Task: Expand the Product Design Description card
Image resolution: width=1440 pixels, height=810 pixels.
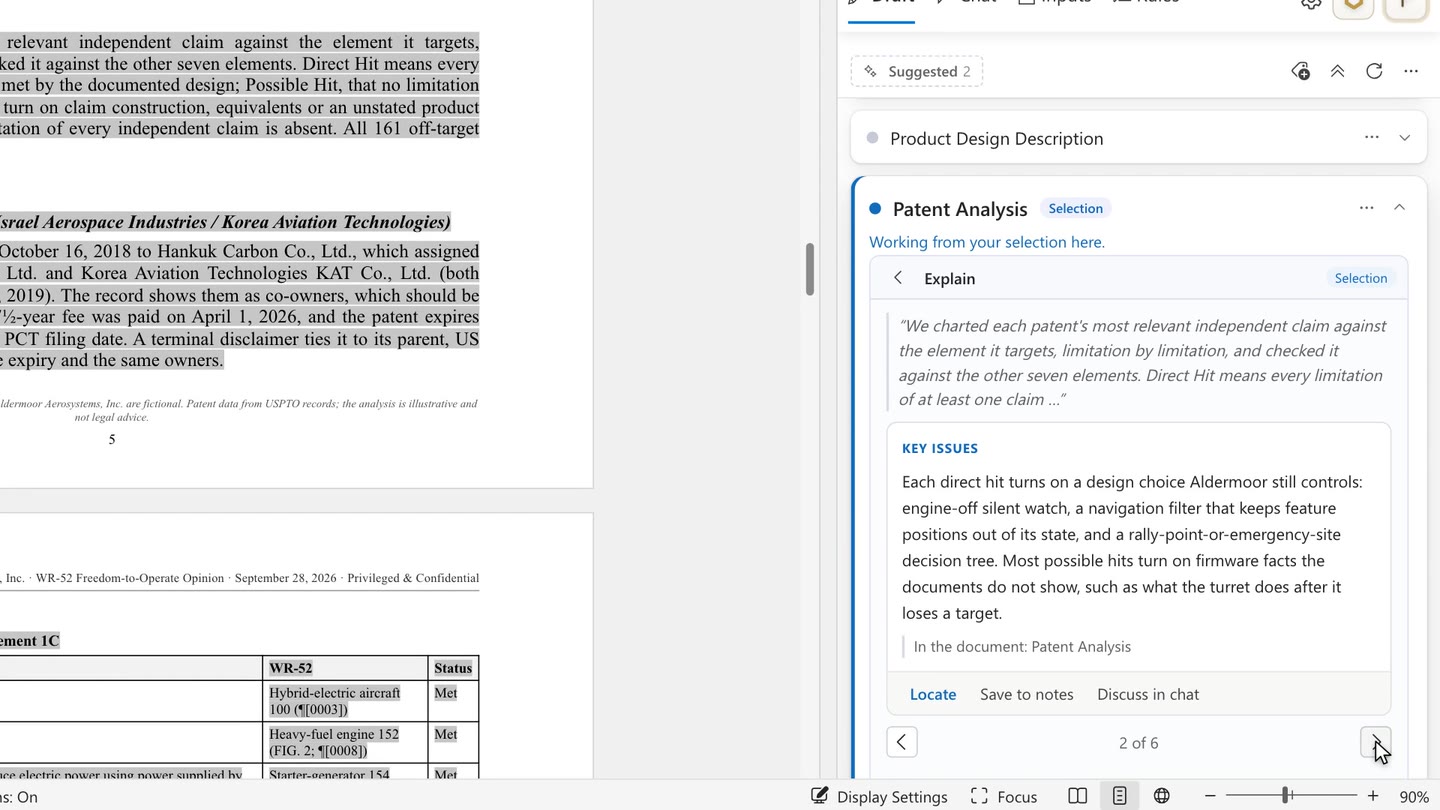Action: pyautogui.click(x=1405, y=138)
